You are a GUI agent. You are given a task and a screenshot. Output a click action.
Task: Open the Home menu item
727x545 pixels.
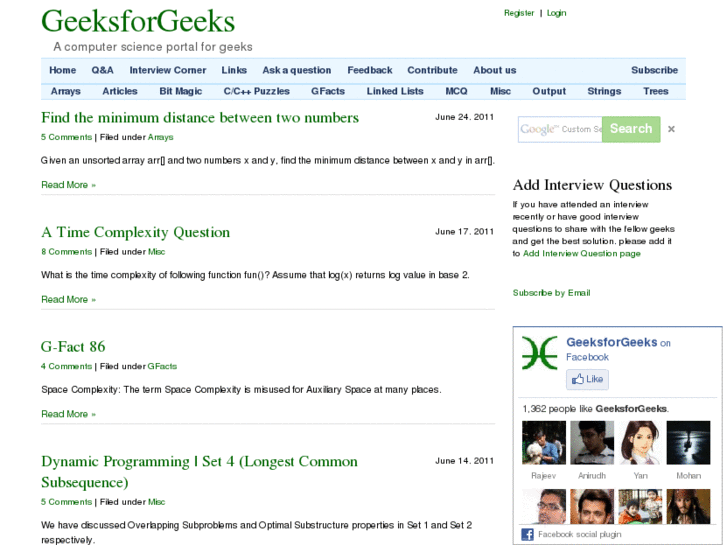coord(63,70)
